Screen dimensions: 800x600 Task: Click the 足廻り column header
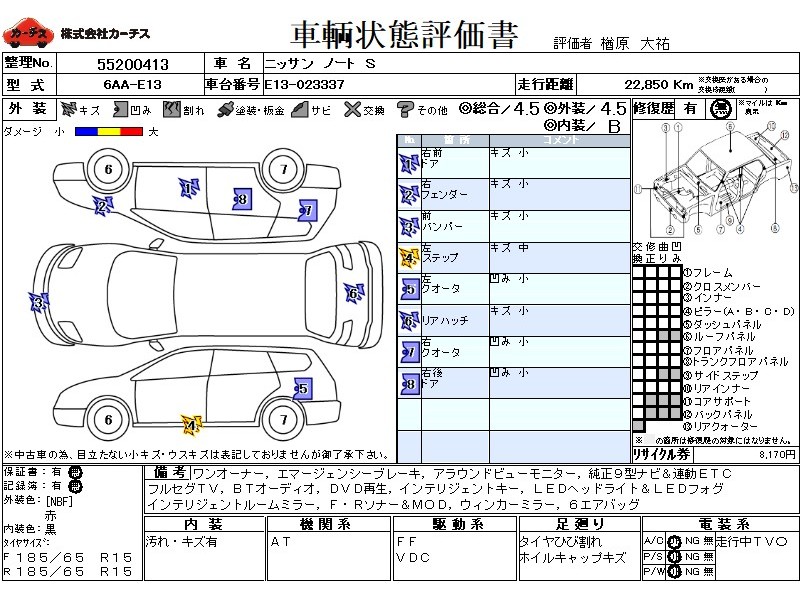tap(580, 524)
